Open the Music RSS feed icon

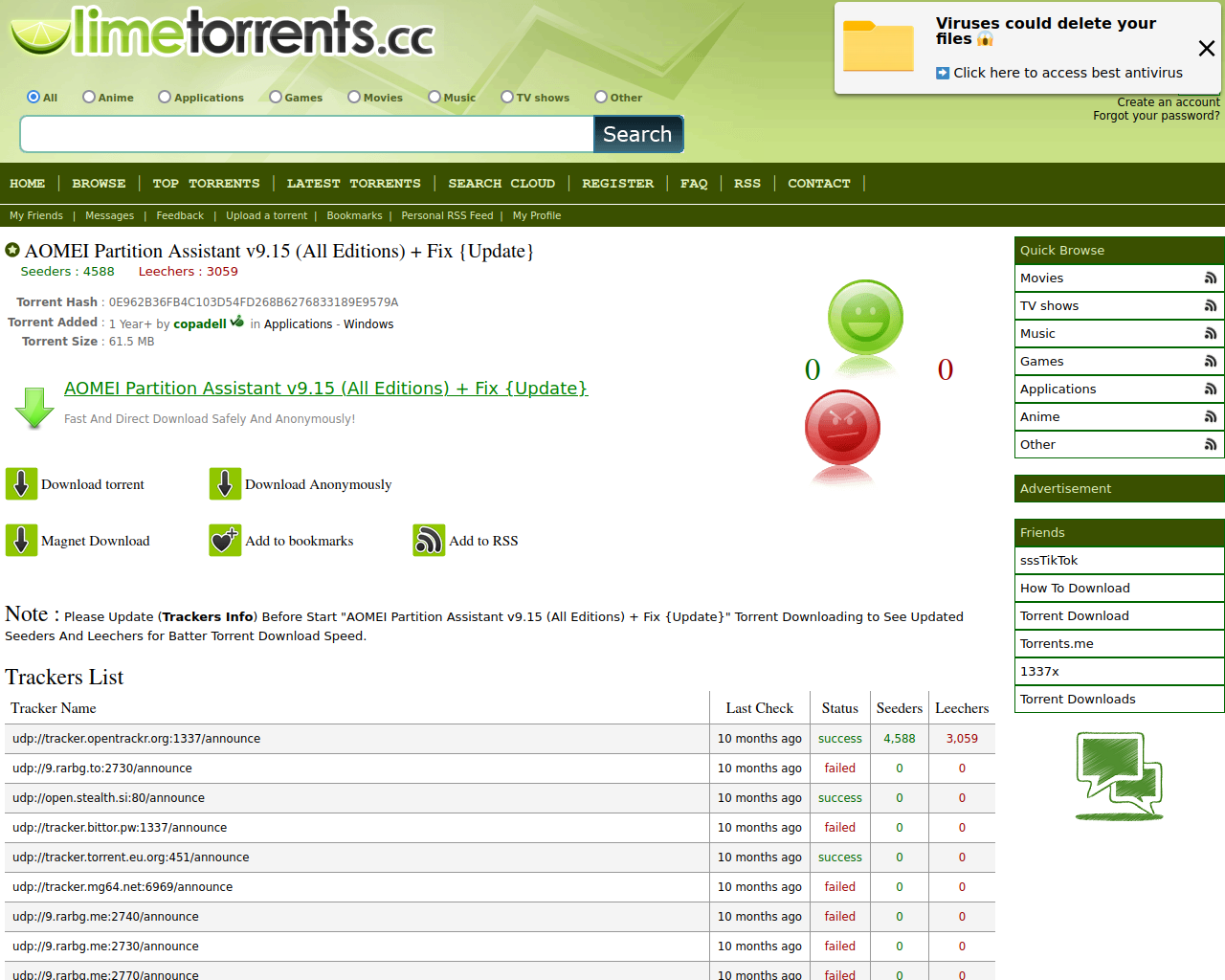click(1211, 334)
